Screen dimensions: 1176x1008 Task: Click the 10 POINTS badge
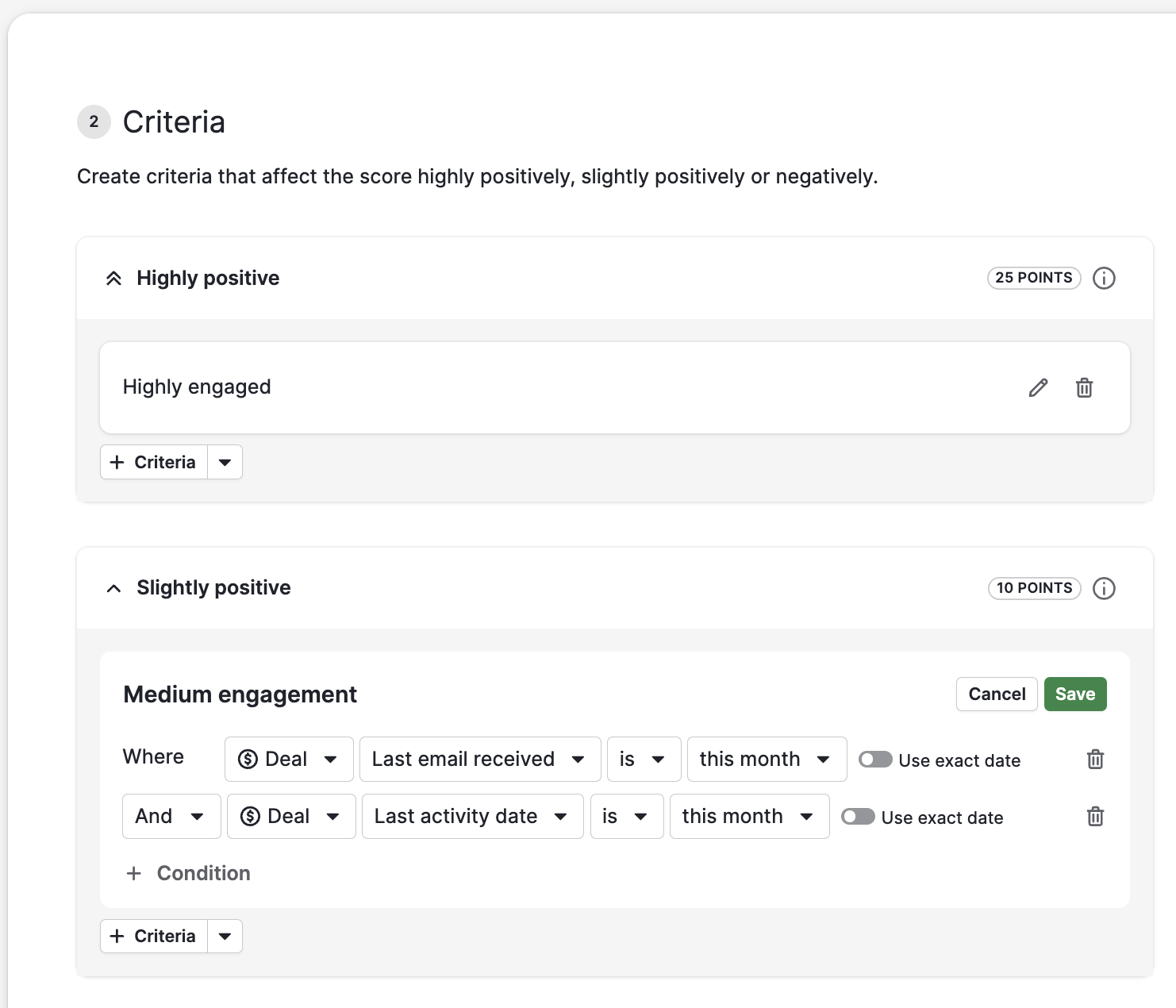click(1034, 588)
